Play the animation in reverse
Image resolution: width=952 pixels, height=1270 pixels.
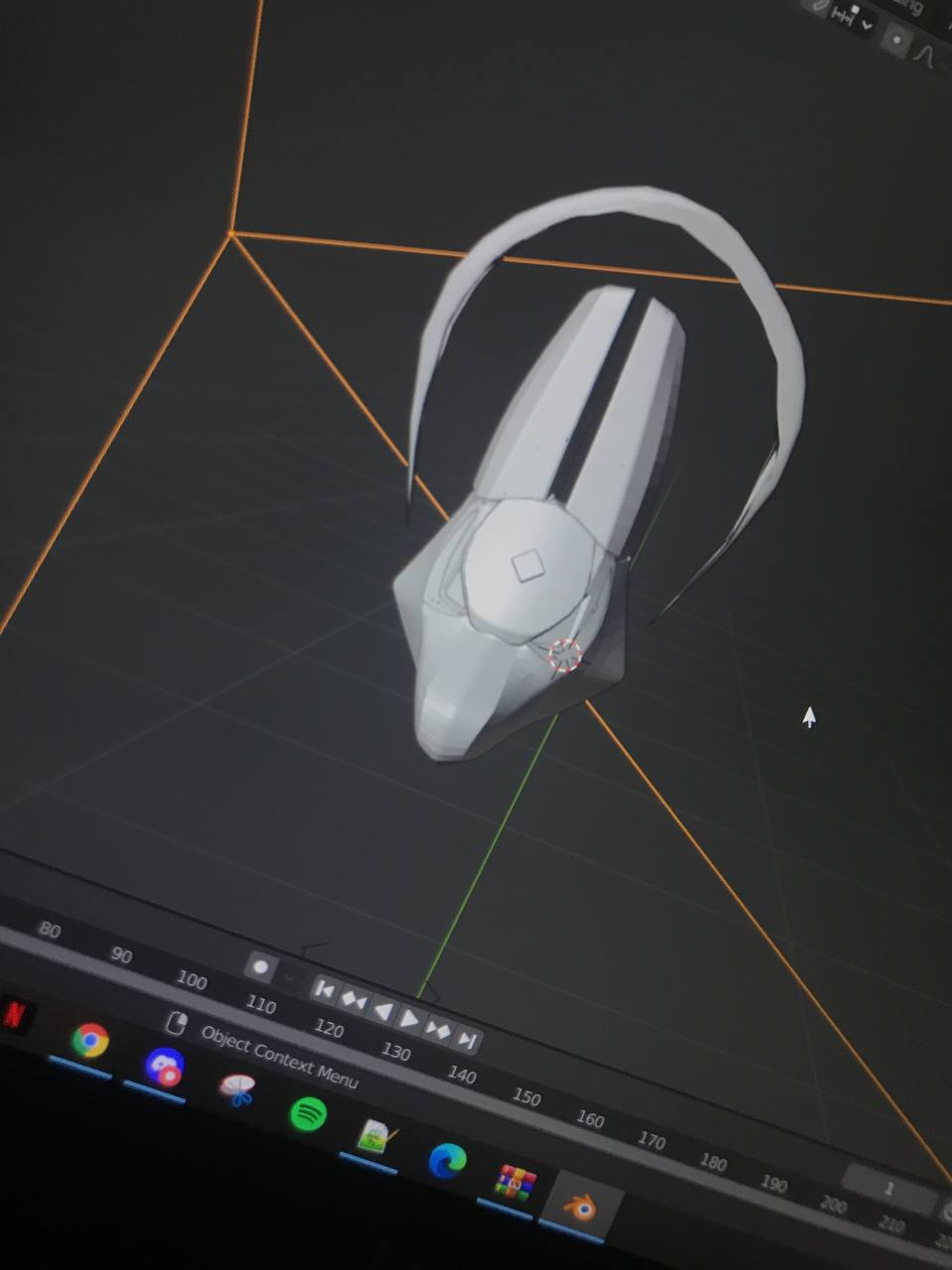tap(383, 1009)
